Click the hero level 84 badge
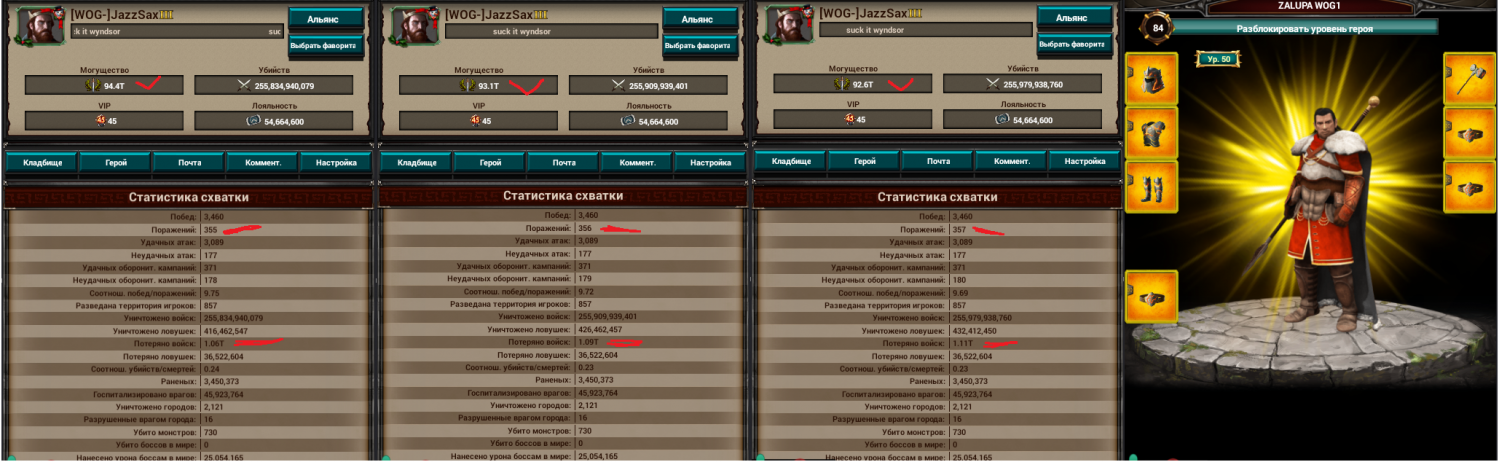Image resolution: width=1499 pixels, height=462 pixels. coord(1158,28)
